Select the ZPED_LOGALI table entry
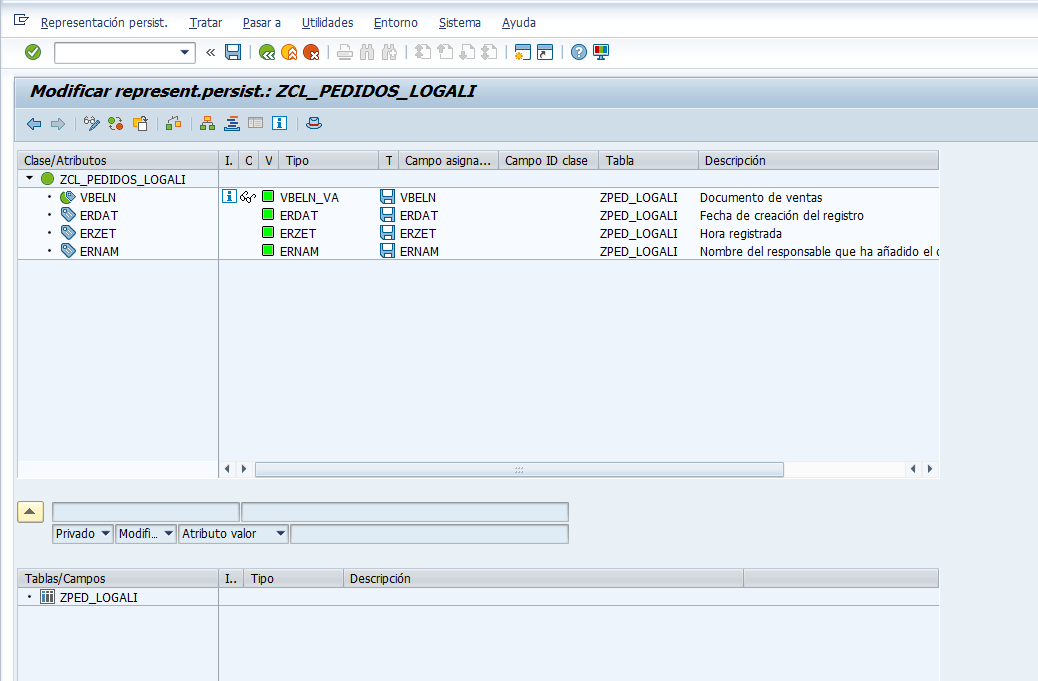Viewport: 1038px width, 681px height. pos(99,597)
